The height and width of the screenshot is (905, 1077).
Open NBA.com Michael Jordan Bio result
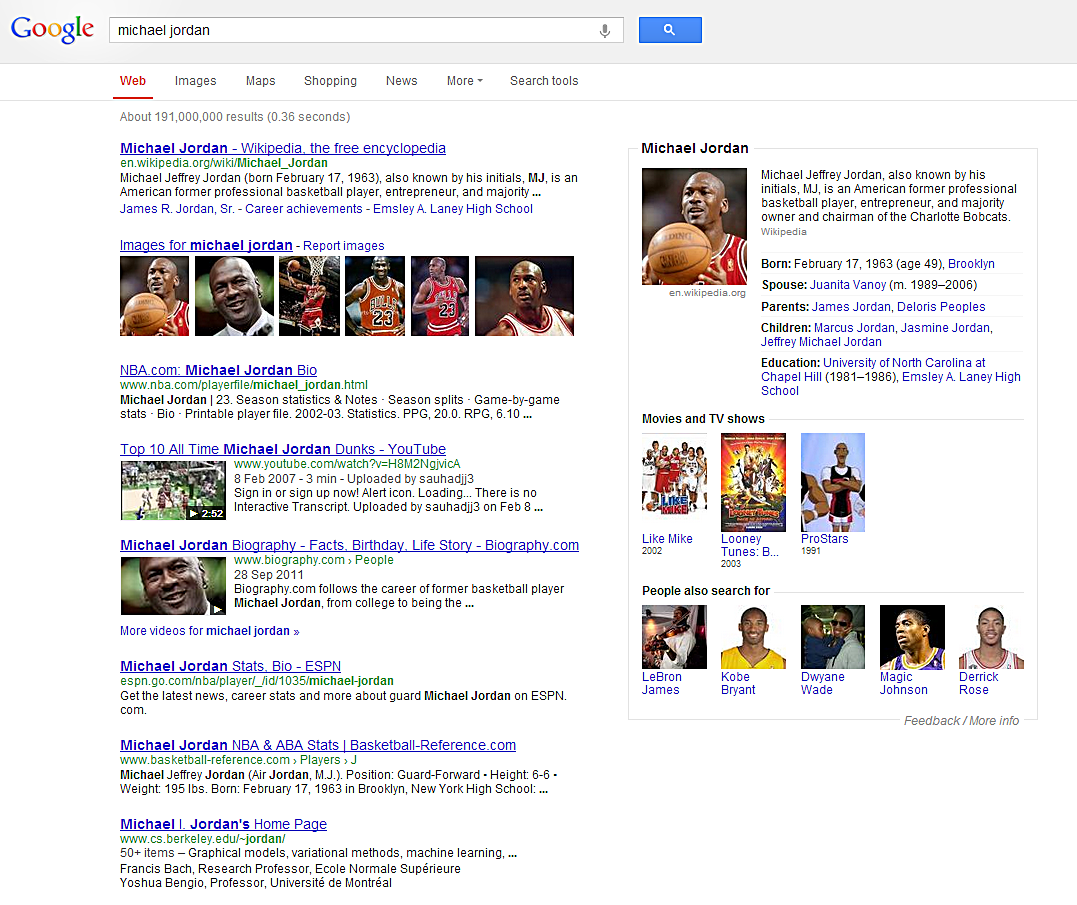click(218, 370)
